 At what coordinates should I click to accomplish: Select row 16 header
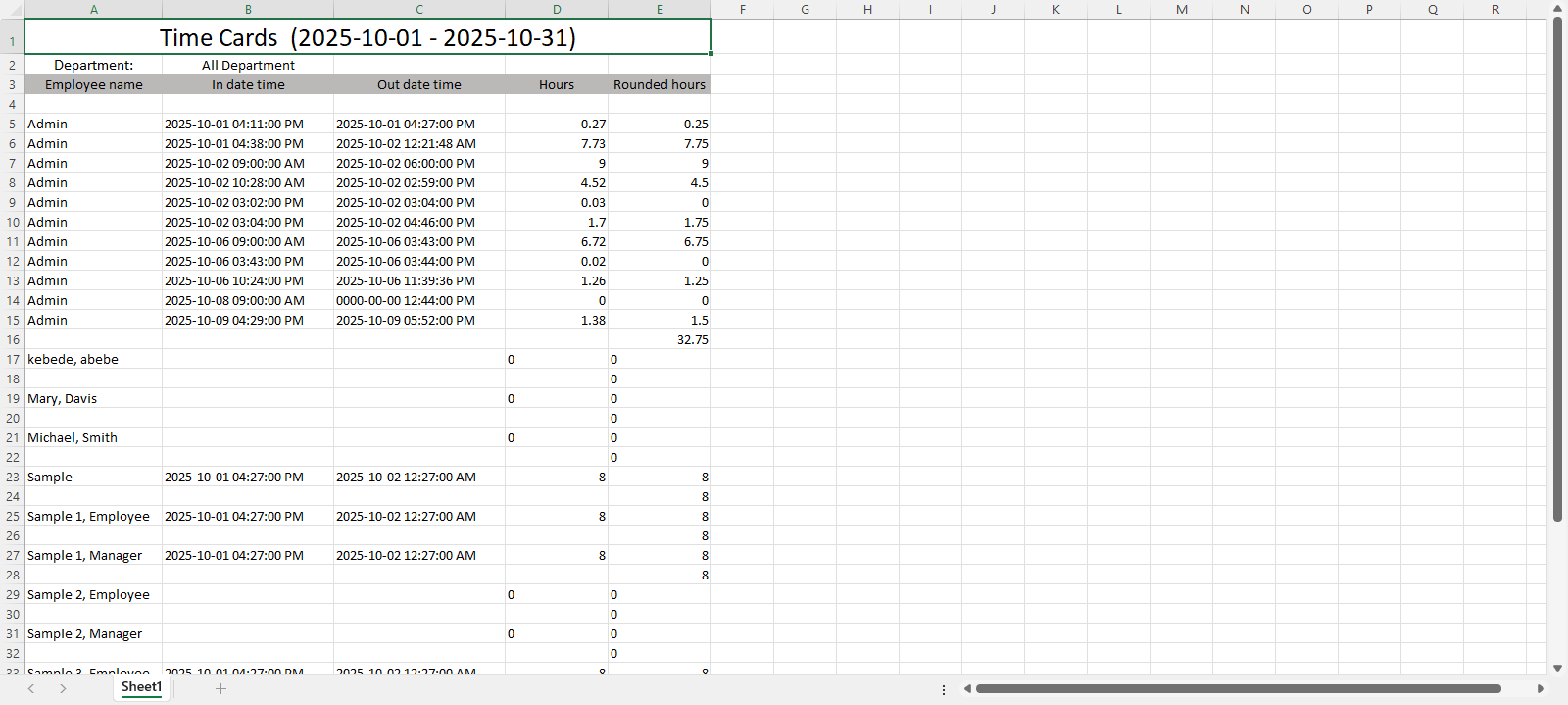[x=13, y=340]
